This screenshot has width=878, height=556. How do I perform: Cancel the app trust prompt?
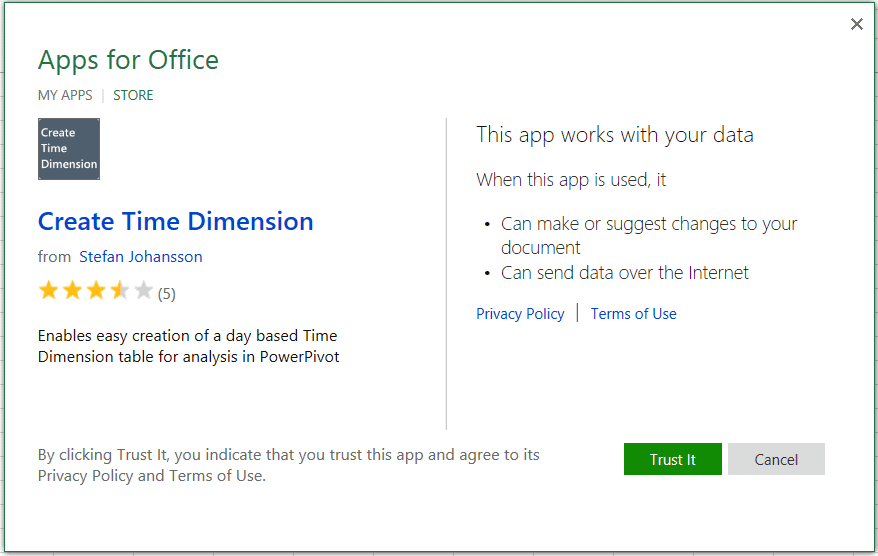pyautogui.click(x=776, y=460)
